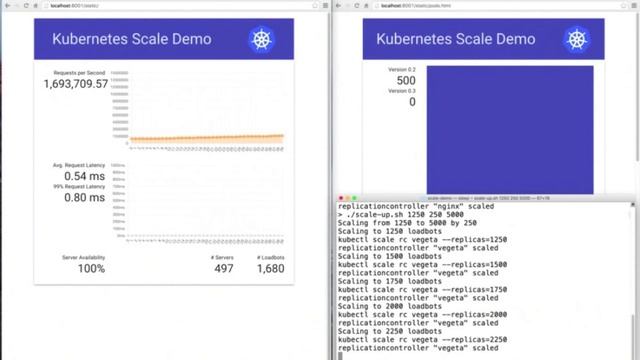Click the Kubernetes wheel logo in left dashboard
Screen dimensions: 640x360
[x=262, y=40]
